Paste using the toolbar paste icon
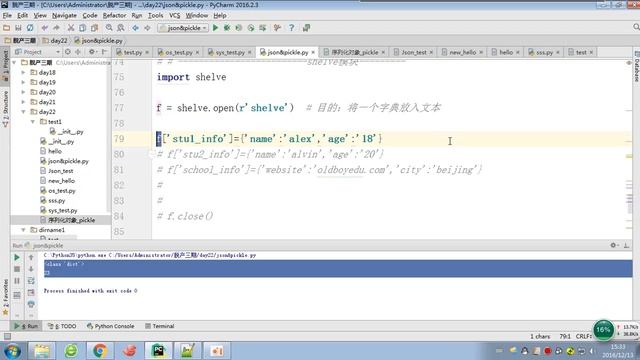640x360 pixels. click(x=94, y=28)
